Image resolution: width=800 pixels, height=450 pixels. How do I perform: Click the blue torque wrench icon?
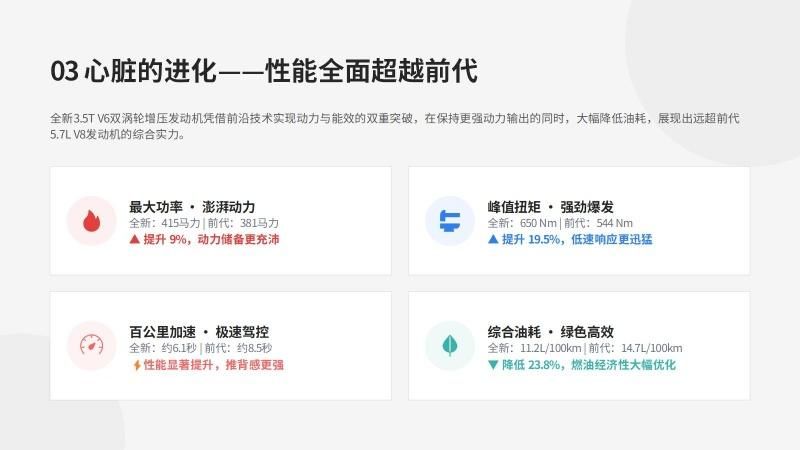click(x=449, y=221)
